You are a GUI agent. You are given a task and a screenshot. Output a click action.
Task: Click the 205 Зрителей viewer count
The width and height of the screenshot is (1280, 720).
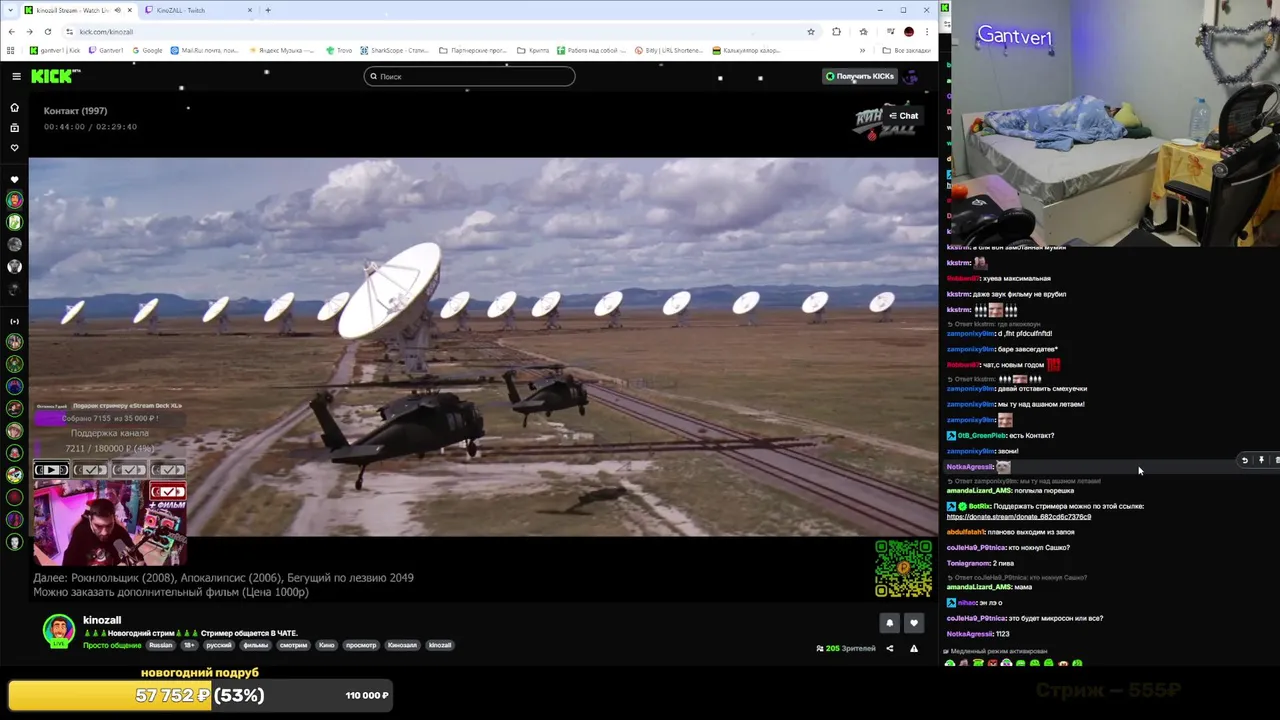tap(846, 648)
